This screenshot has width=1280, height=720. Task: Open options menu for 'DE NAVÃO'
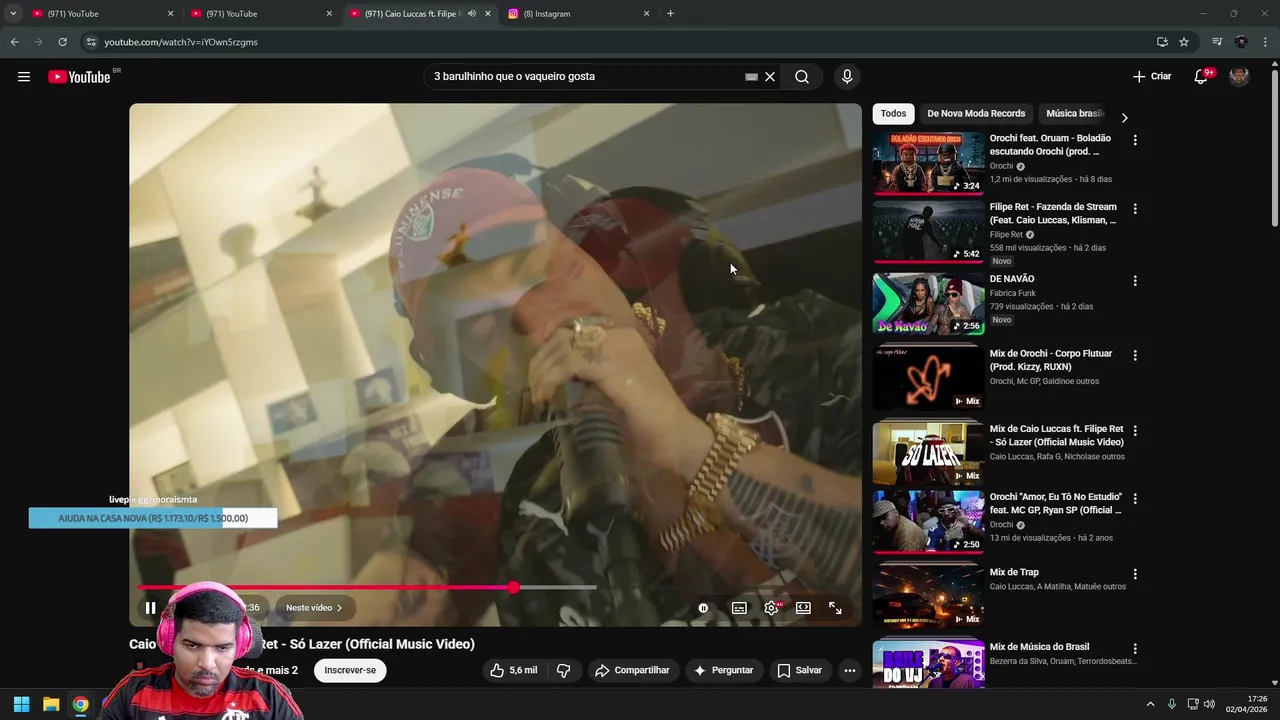(x=1135, y=281)
